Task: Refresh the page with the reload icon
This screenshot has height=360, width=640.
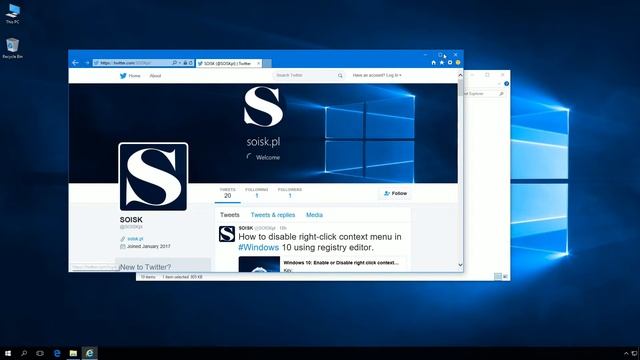Action: [191, 63]
